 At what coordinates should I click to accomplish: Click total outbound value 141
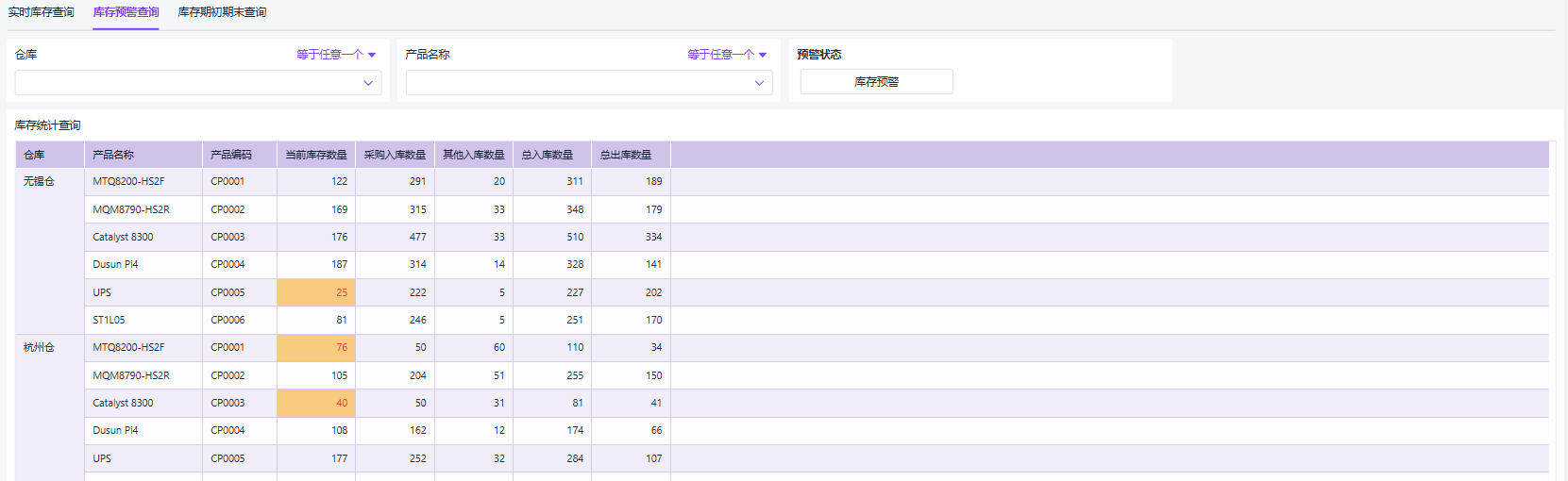(x=631, y=265)
